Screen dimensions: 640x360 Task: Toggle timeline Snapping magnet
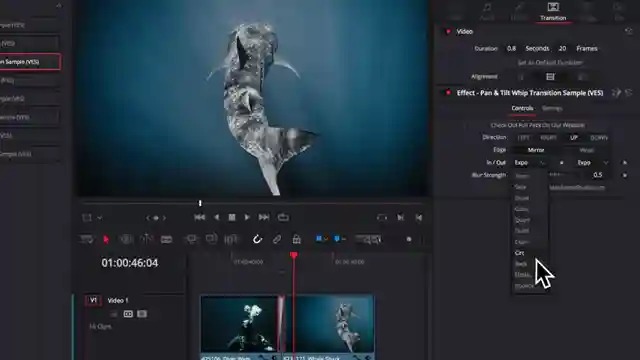click(257, 239)
